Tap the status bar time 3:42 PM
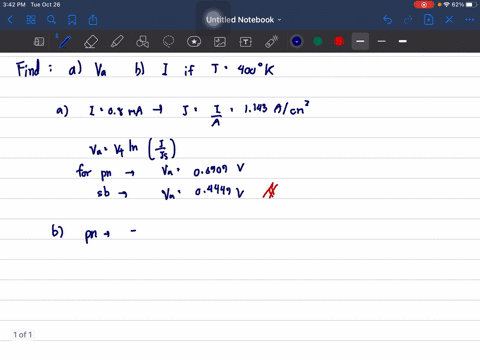 pyautogui.click(x=14, y=5)
